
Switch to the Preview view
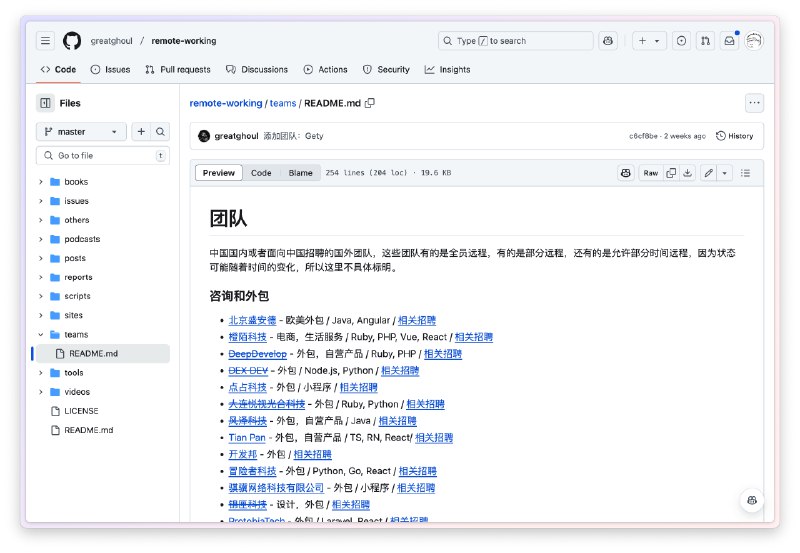tap(219, 173)
